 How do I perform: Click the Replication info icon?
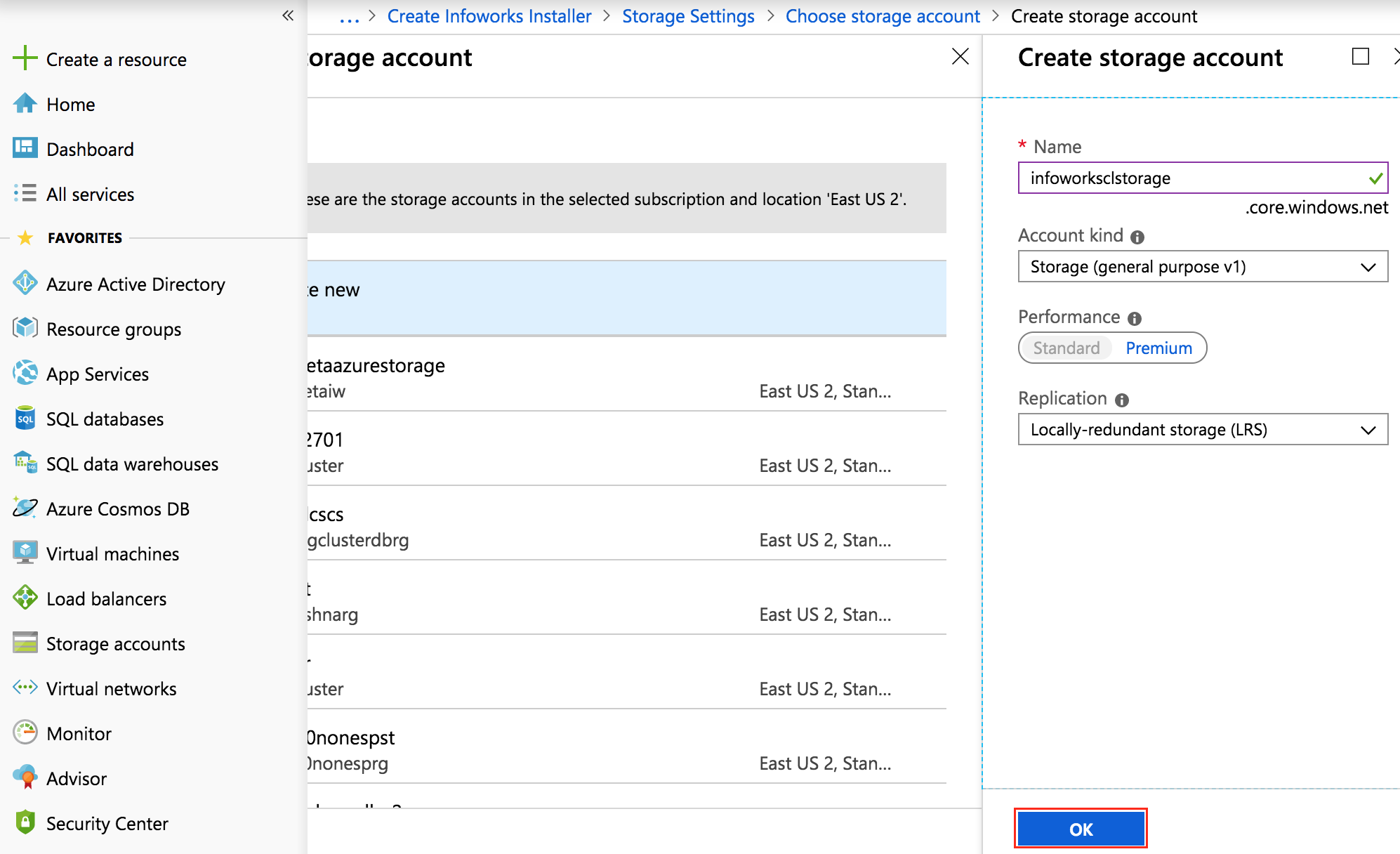point(1122,400)
